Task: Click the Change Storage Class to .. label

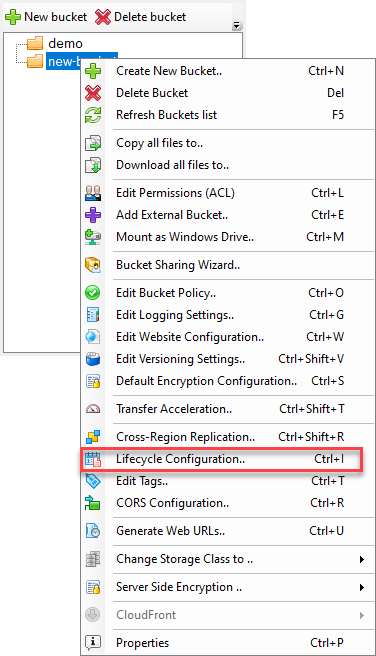Action: pos(184,559)
